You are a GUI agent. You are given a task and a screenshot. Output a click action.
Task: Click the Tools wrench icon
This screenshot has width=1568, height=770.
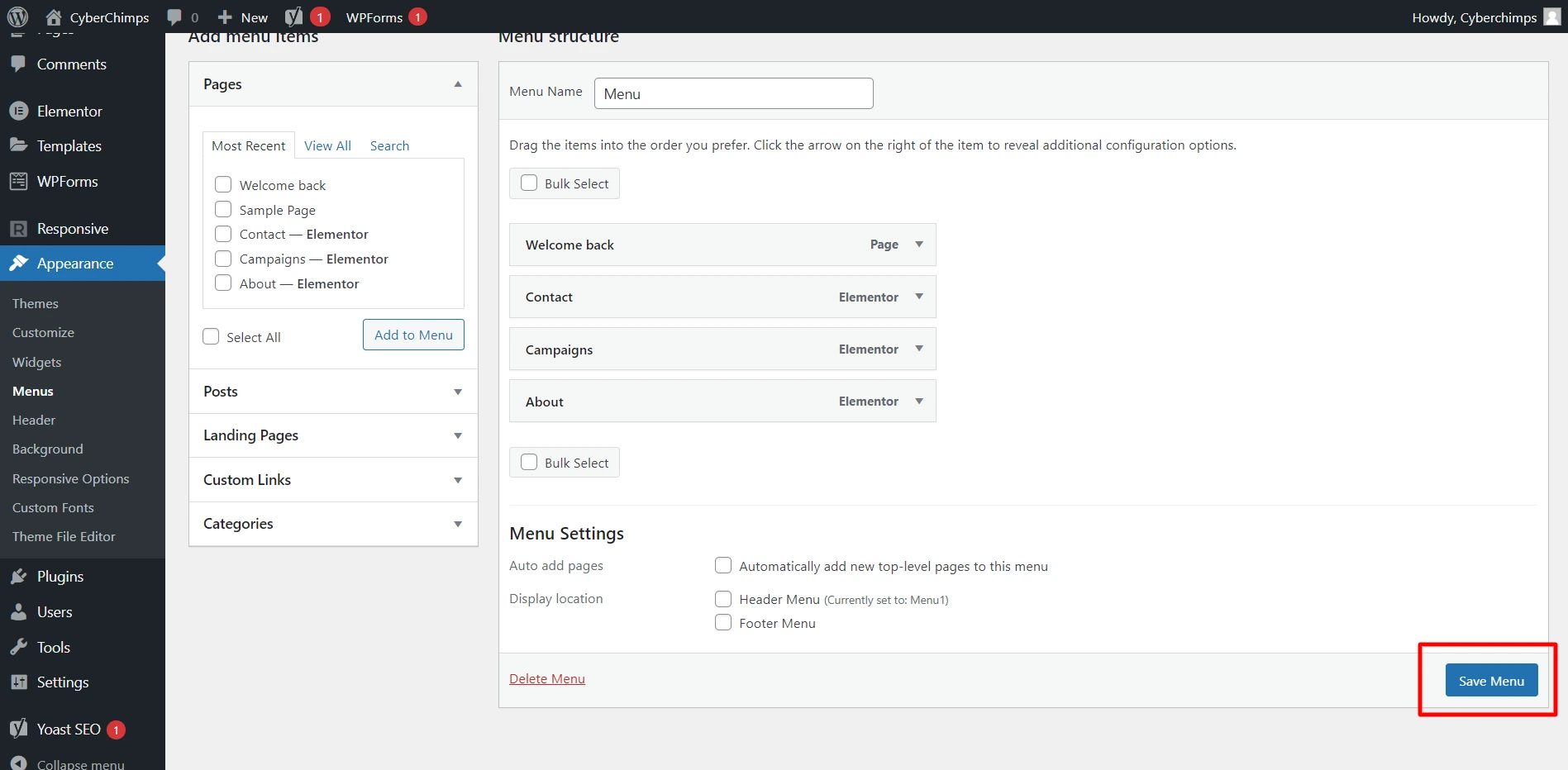[x=18, y=647]
